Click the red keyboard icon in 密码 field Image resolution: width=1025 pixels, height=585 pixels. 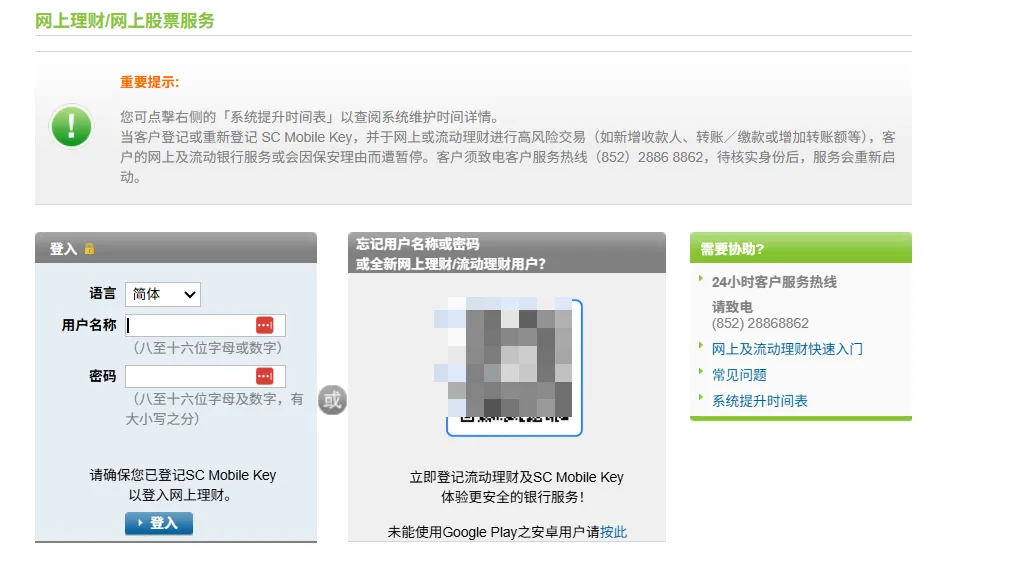(x=265, y=376)
